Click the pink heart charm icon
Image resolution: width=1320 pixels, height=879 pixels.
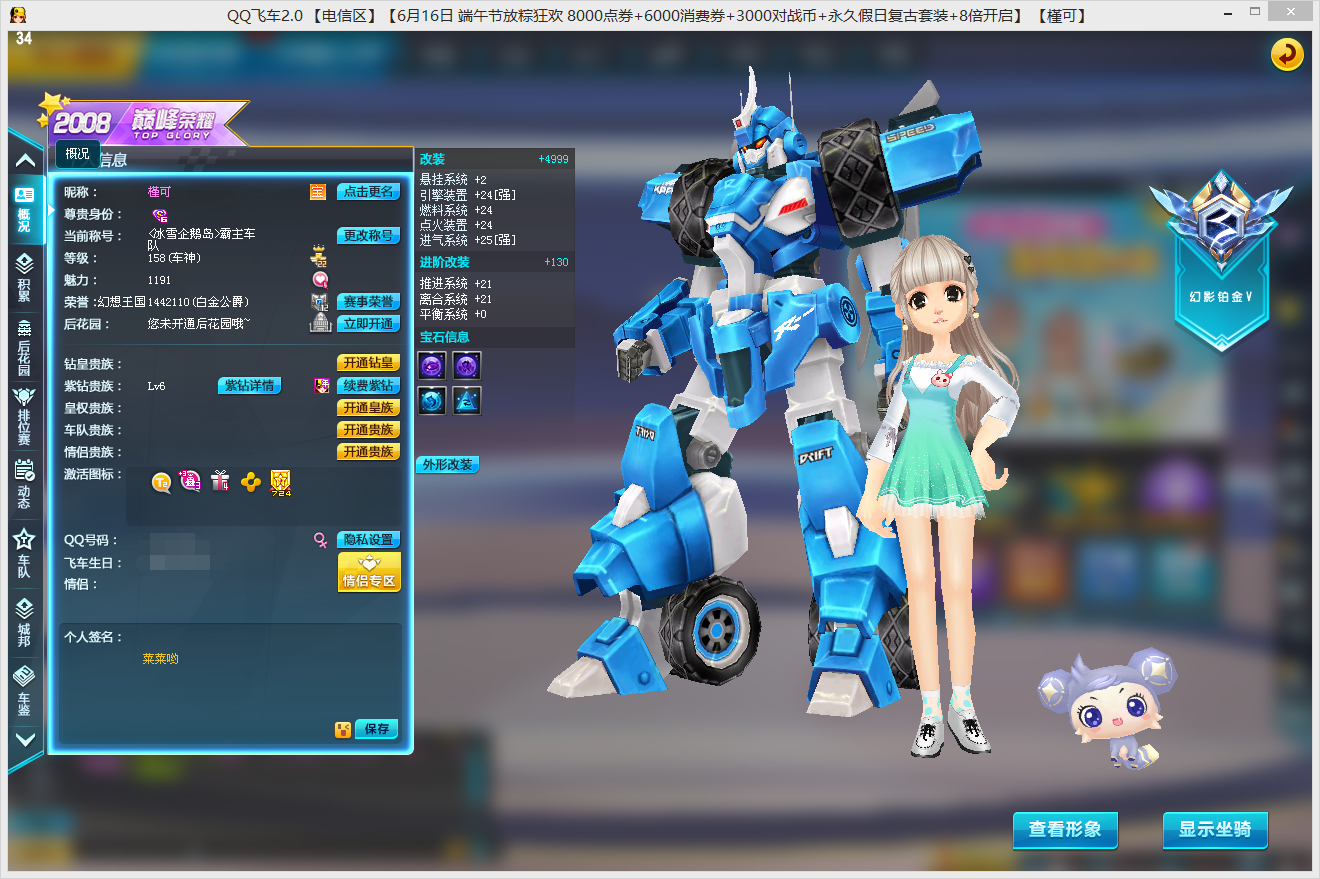(320, 280)
